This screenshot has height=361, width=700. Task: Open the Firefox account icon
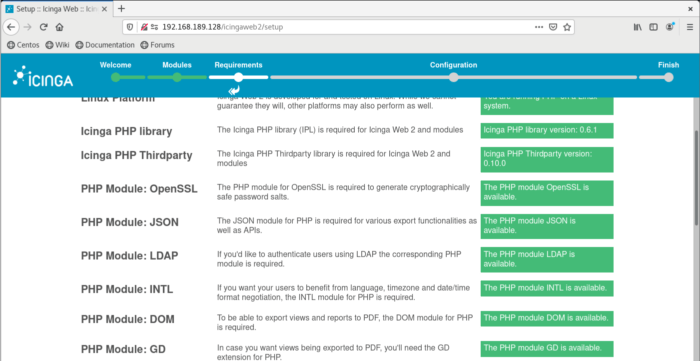click(x=670, y=27)
